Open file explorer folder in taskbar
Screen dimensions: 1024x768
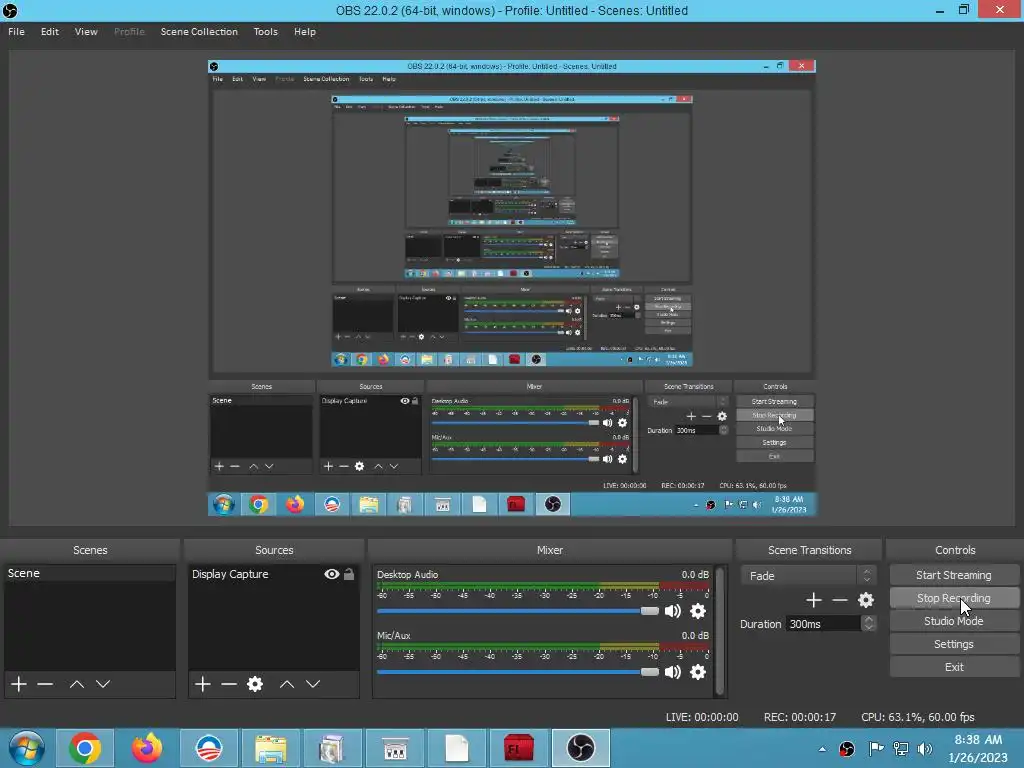(x=270, y=748)
